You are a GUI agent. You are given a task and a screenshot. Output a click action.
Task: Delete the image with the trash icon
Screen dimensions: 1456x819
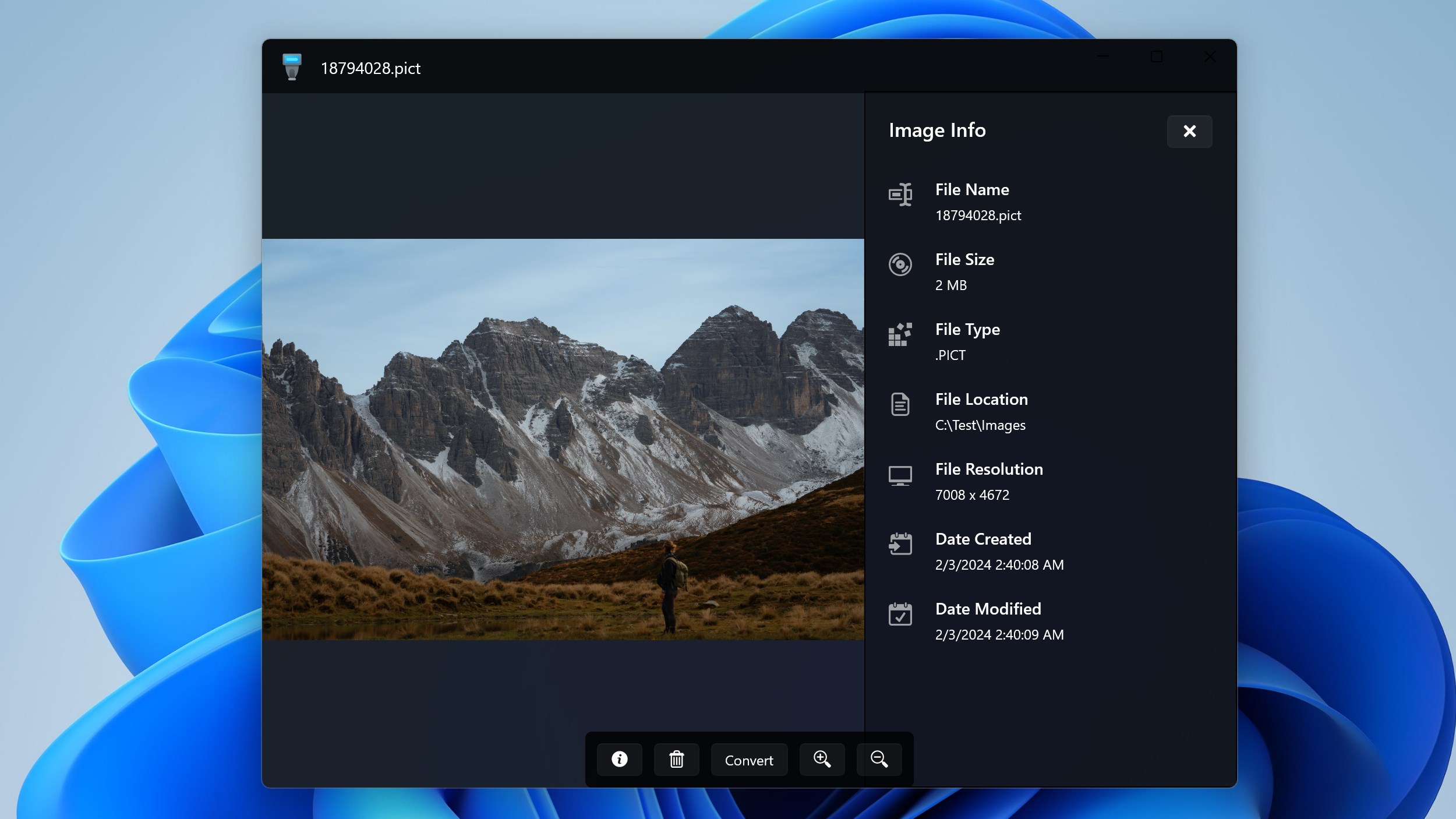tap(676, 759)
